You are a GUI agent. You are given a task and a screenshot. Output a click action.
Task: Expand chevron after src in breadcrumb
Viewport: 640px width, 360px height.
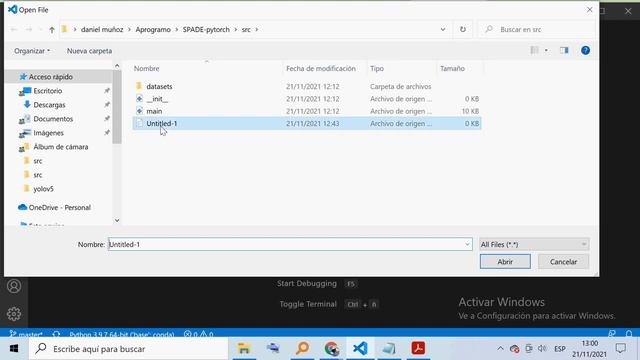[x=257, y=29]
